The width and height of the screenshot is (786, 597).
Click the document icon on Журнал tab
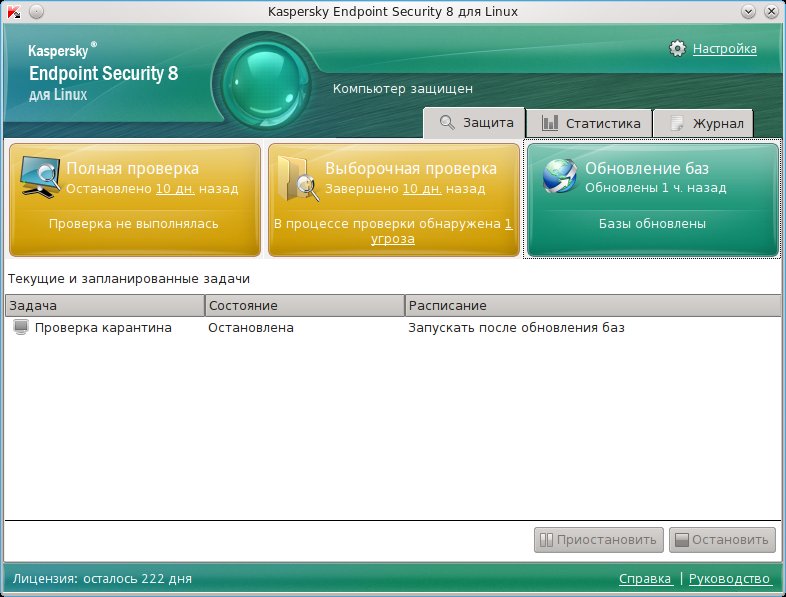(677, 123)
